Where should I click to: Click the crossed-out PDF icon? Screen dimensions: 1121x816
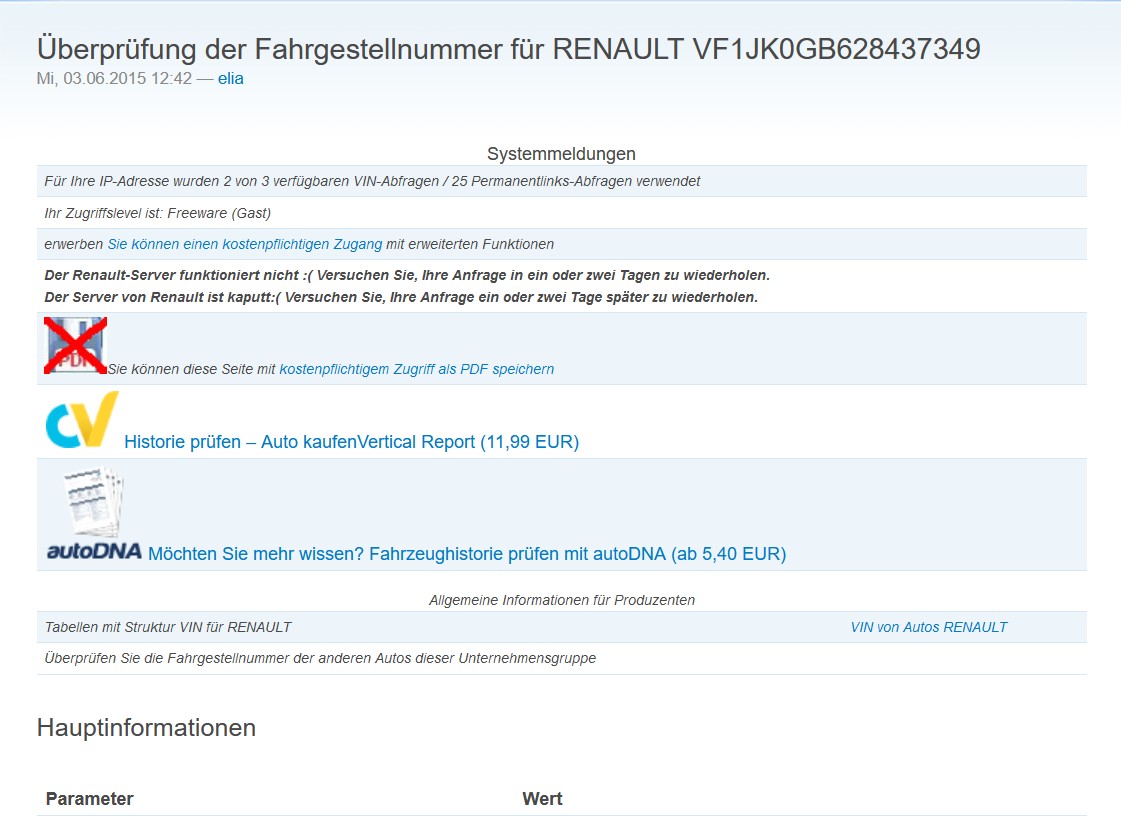75,346
